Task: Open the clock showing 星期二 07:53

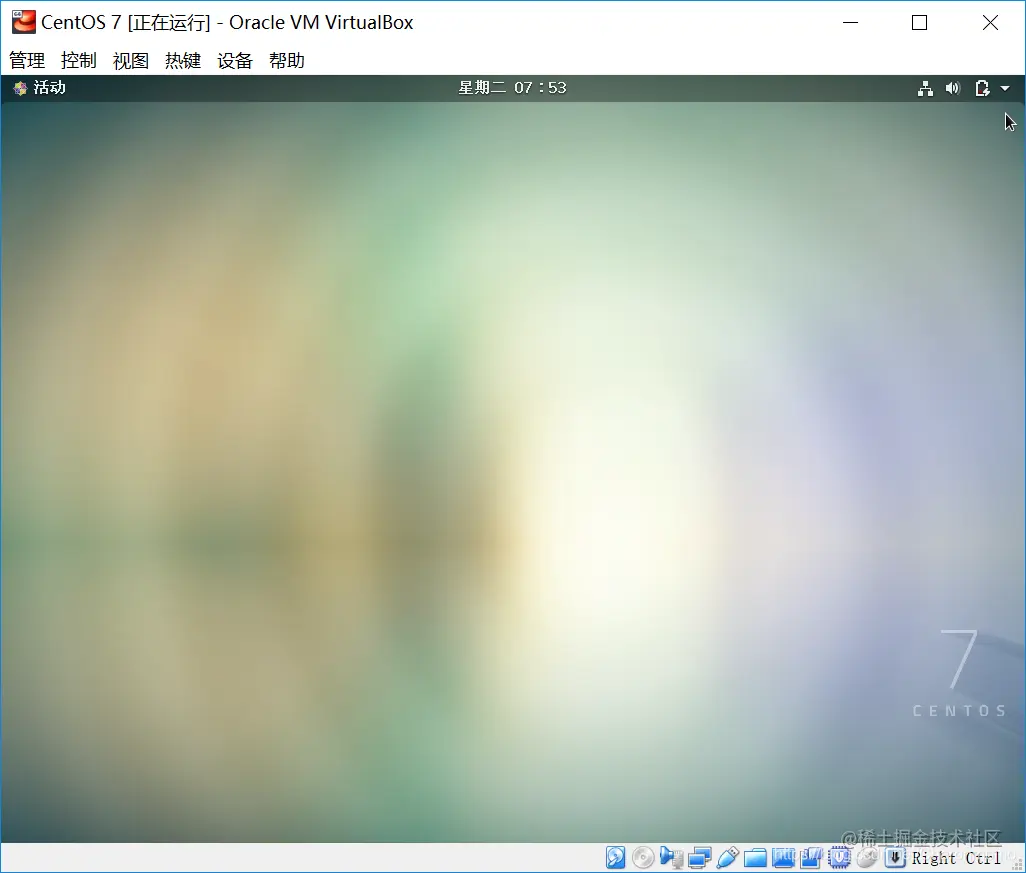Action: 512,88
